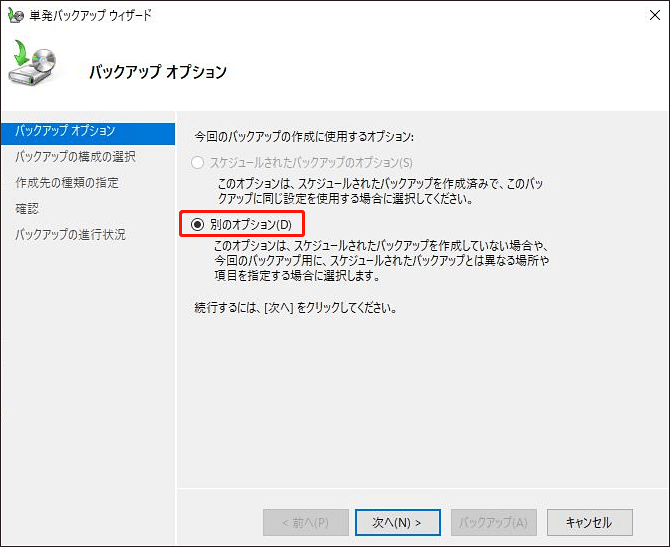Viewport: 670px width, 547px height.
Task: Click the description below スケジュールされたバックアップのオプション
Action: [x=380, y=191]
